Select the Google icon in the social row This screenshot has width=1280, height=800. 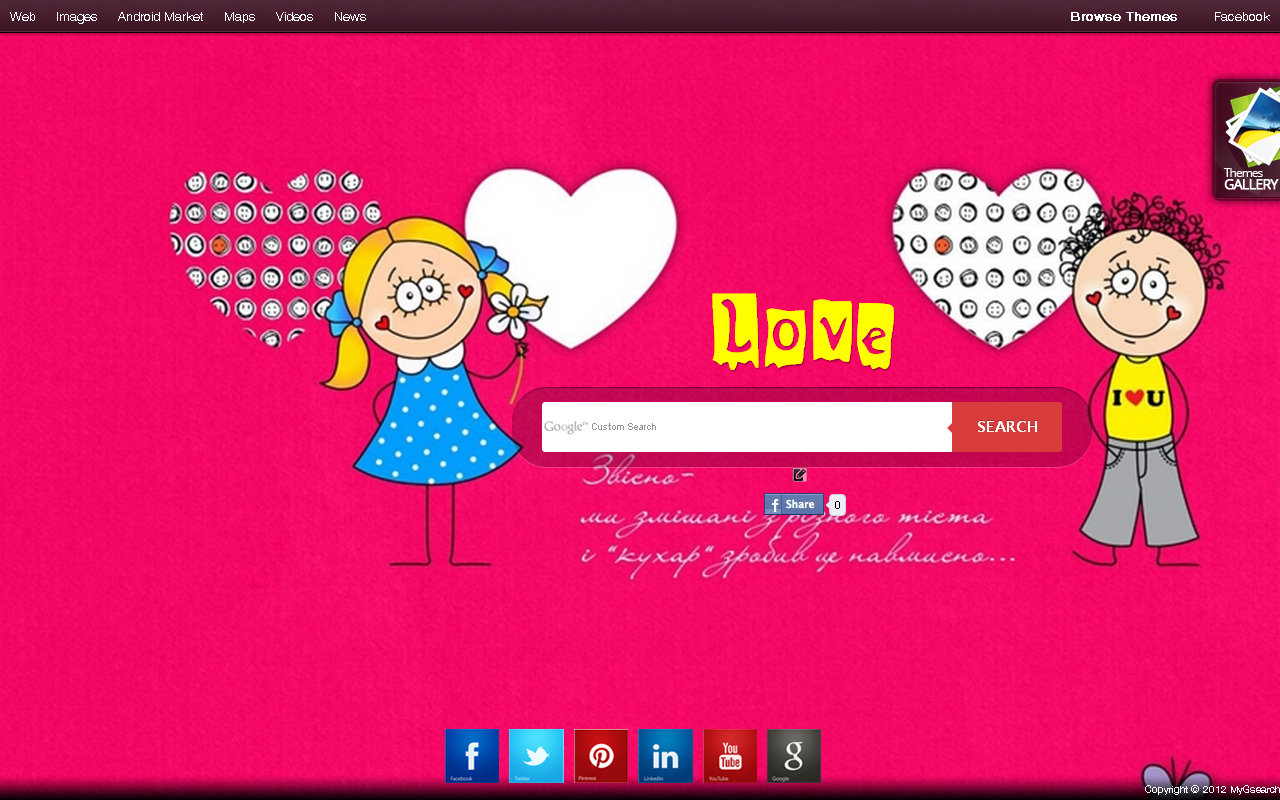[793, 756]
